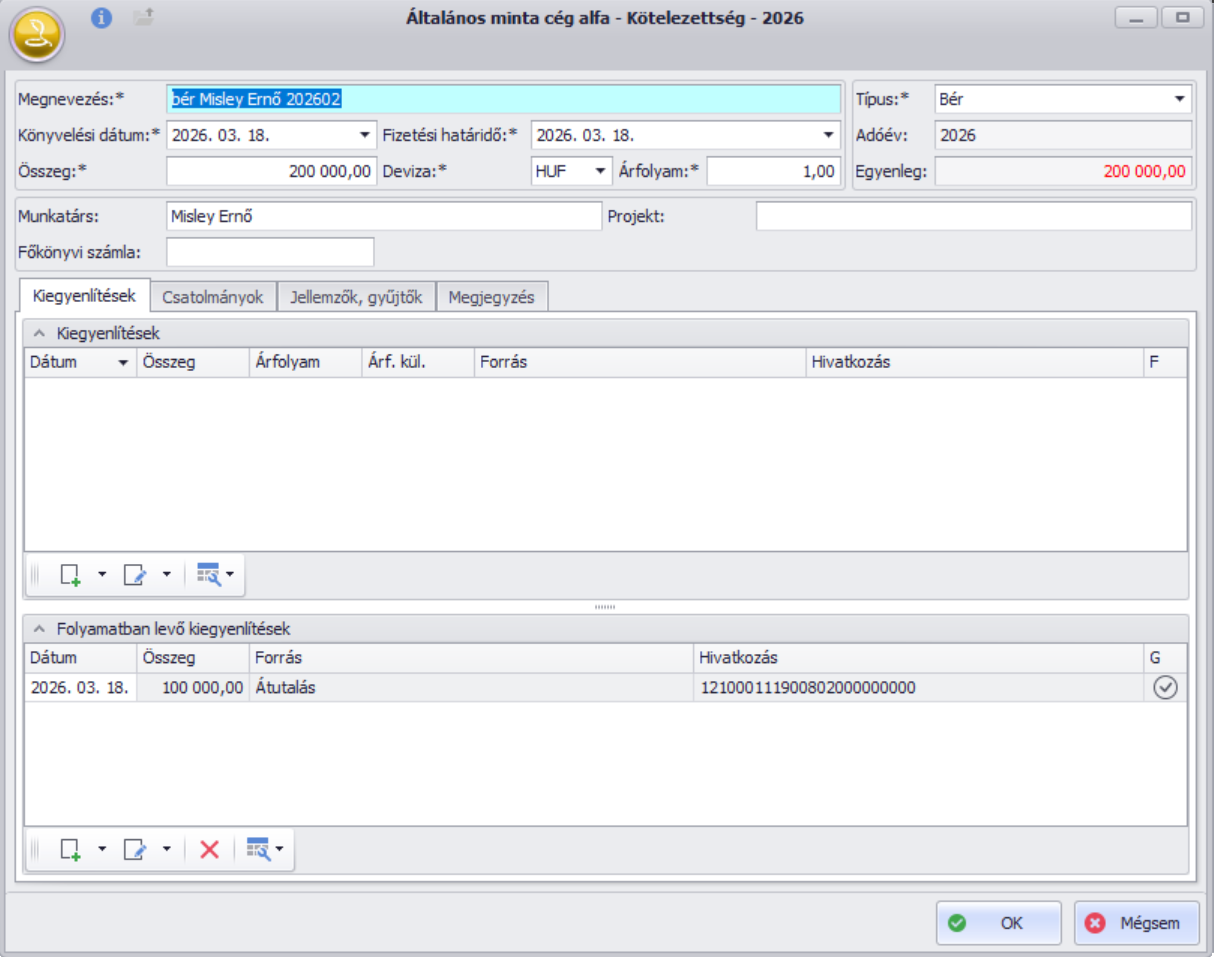Toggle the checkmark on the Átutalás row

1165,687
